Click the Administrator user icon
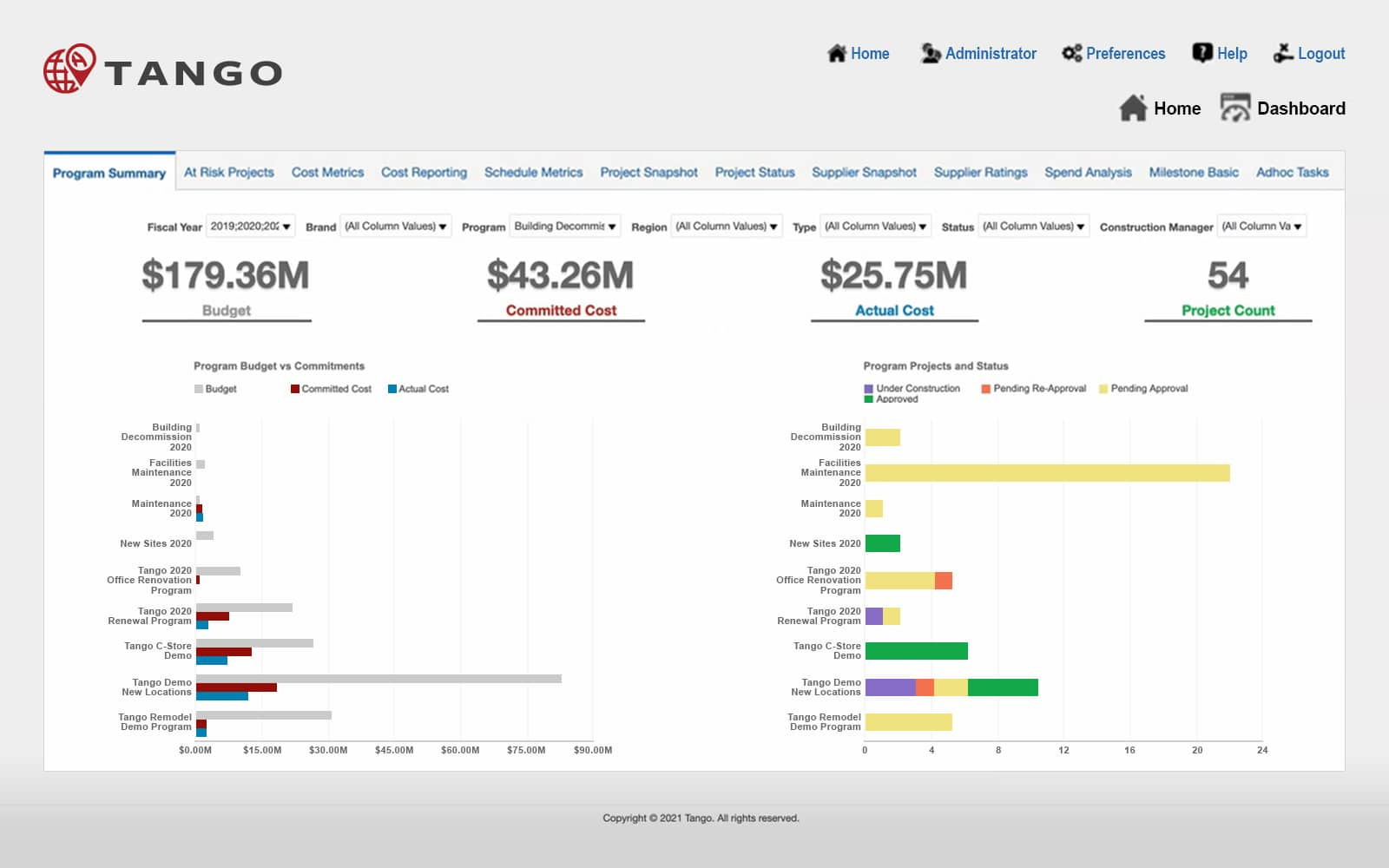 pos(930,54)
